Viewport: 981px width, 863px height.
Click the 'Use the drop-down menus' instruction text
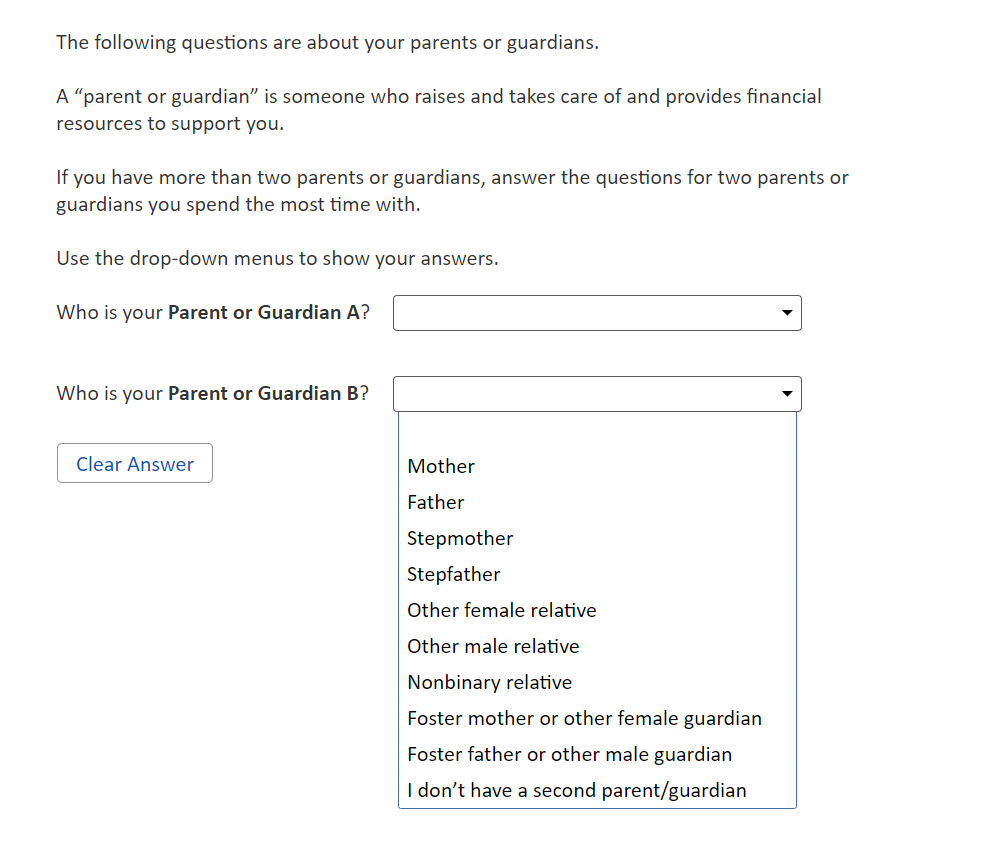277,258
